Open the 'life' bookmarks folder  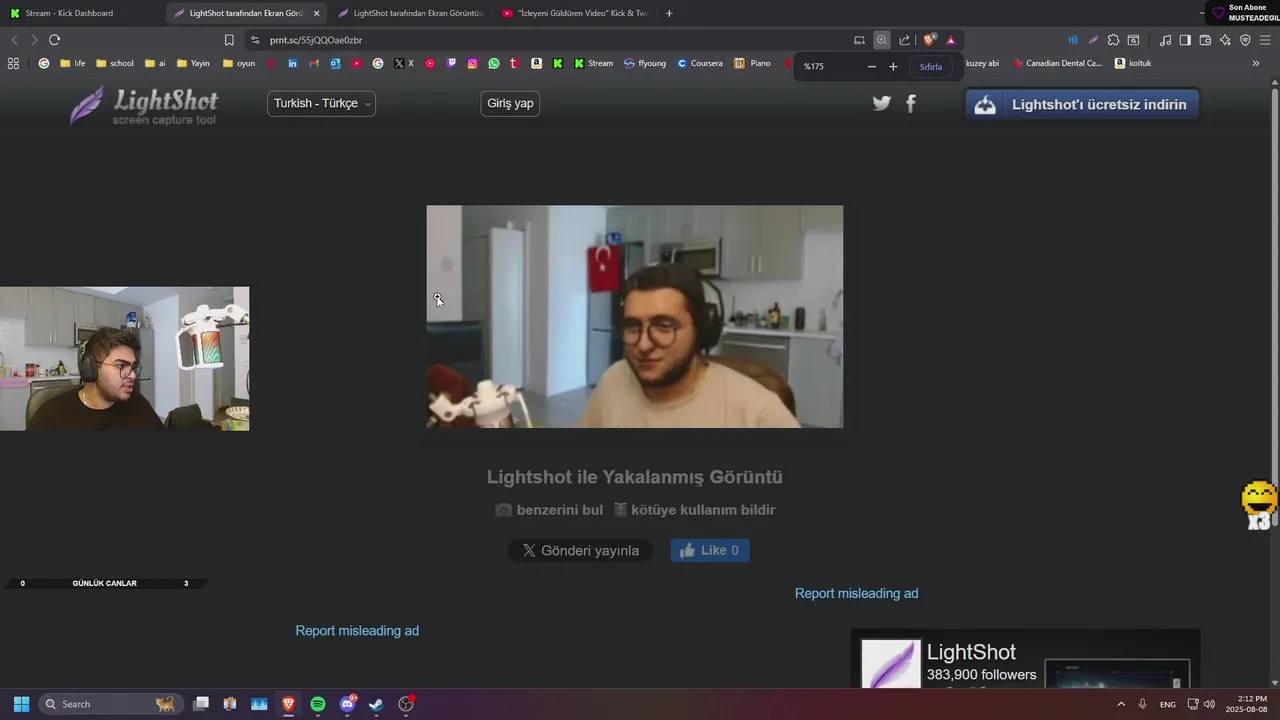click(x=72, y=63)
